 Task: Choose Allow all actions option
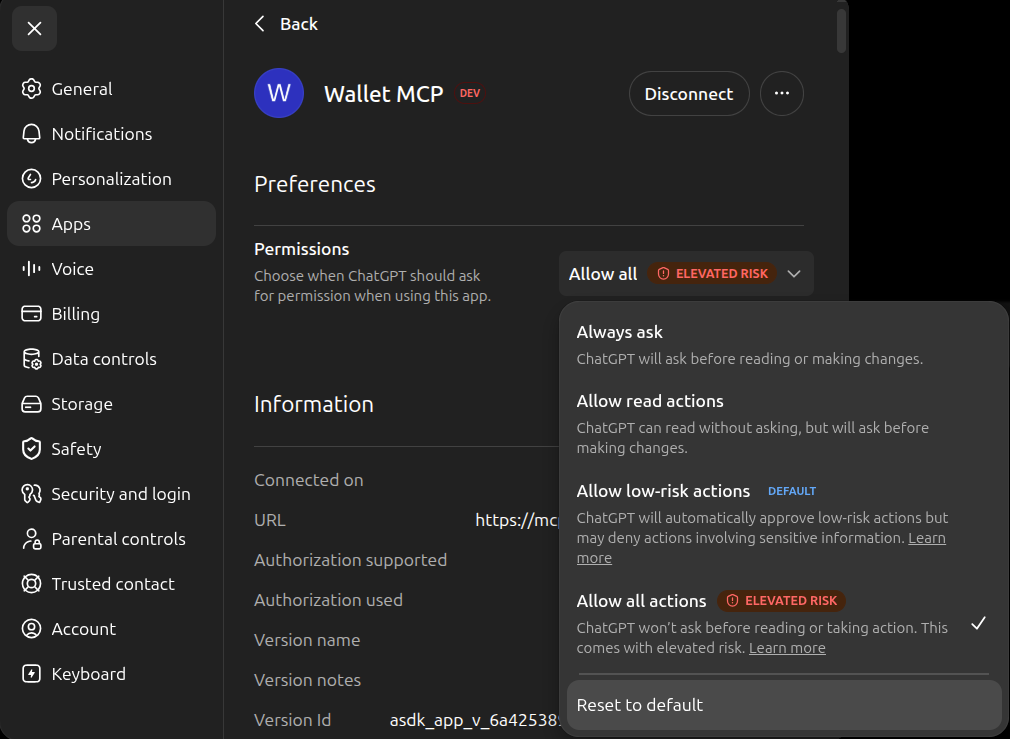(784, 623)
